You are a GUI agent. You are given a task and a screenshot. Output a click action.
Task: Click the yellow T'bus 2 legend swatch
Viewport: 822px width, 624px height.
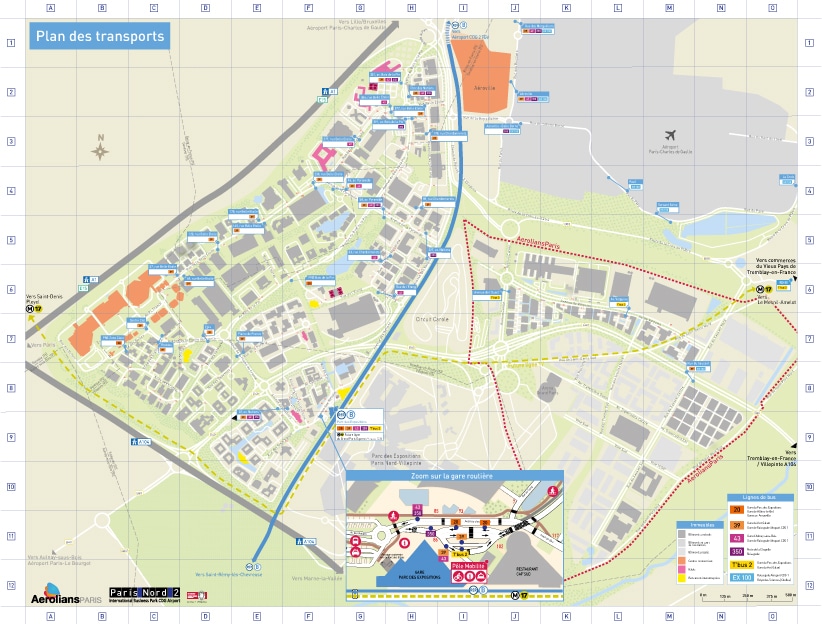coord(742,564)
